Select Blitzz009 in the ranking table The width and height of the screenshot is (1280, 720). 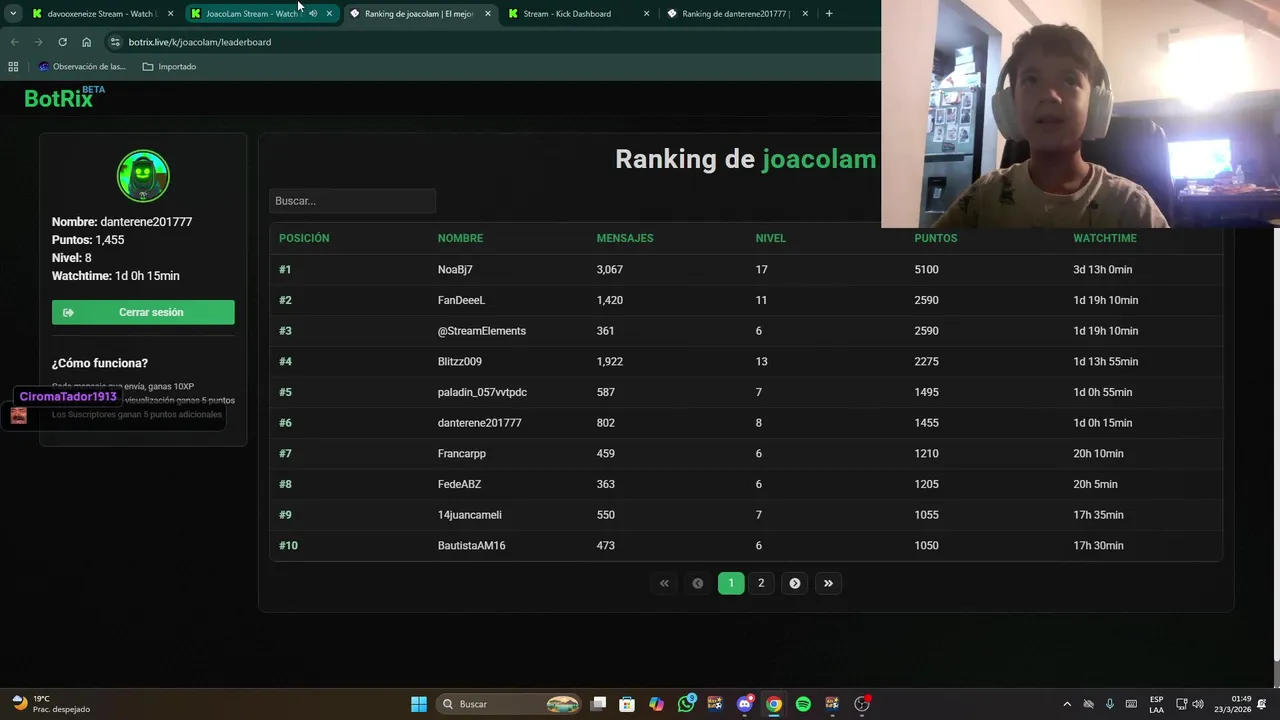pyautogui.click(x=460, y=361)
